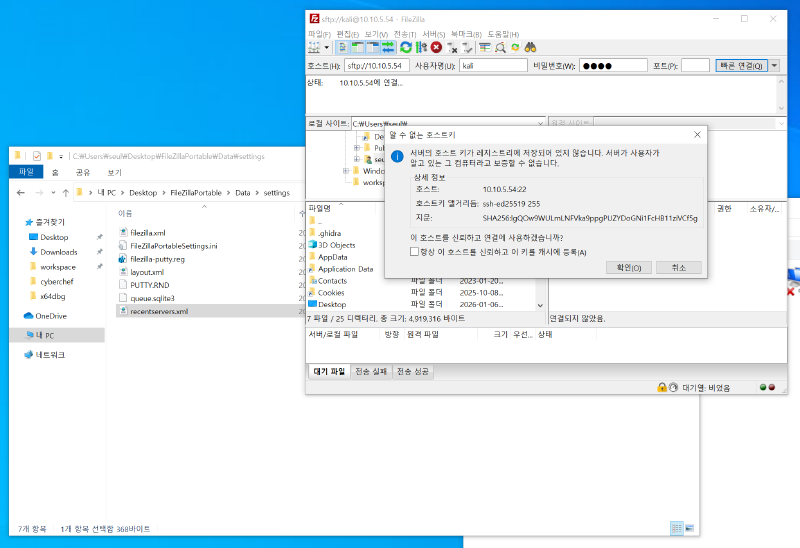Expand the Windows folder tree node
Viewport: 800px width, 548px height.
click(x=345, y=171)
